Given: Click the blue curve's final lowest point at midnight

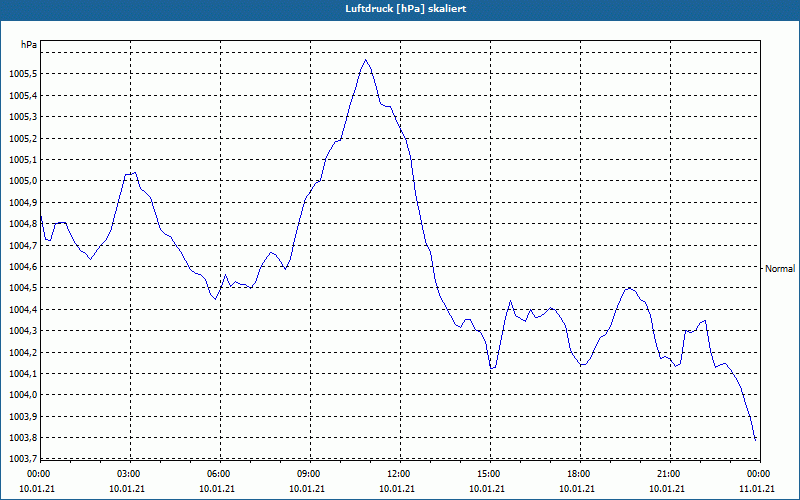Looking at the screenshot, I should click(755, 439).
